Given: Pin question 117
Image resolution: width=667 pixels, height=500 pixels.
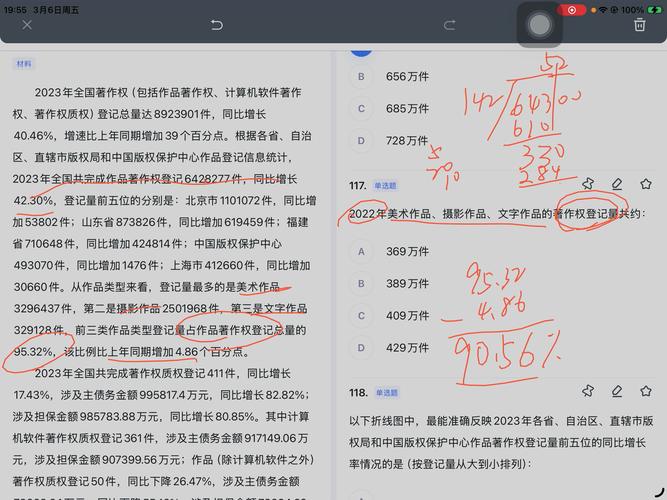Looking at the screenshot, I should [588, 184].
